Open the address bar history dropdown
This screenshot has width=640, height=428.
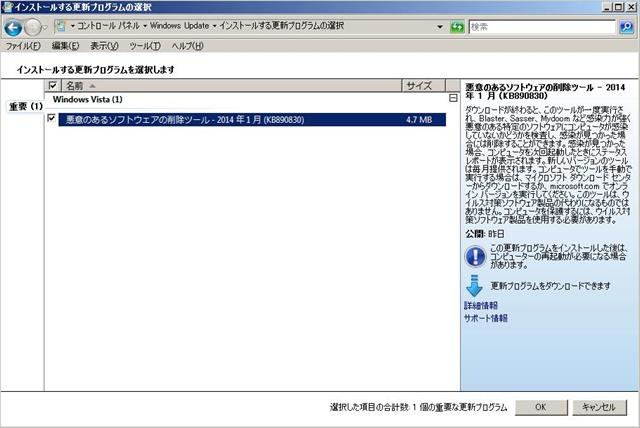(x=440, y=27)
